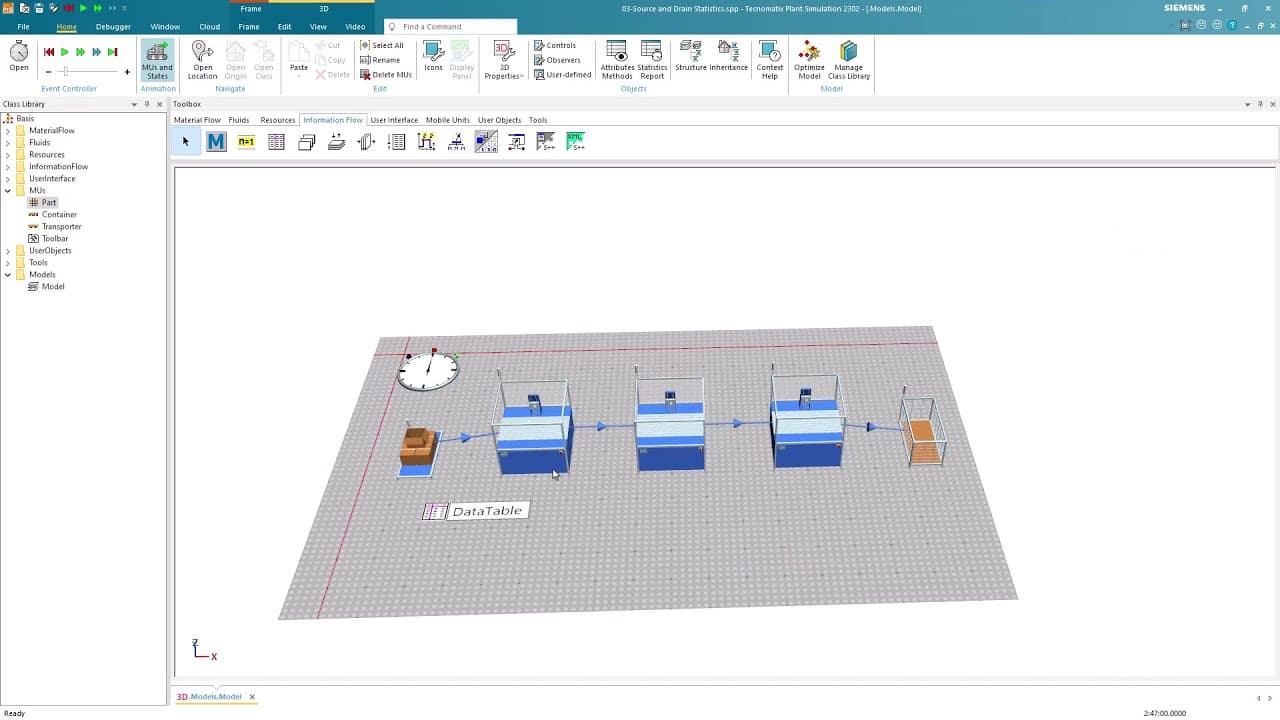Select the DataTable object in Toolbox
The height and width of the screenshot is (720, 1280).
[276, 142]
